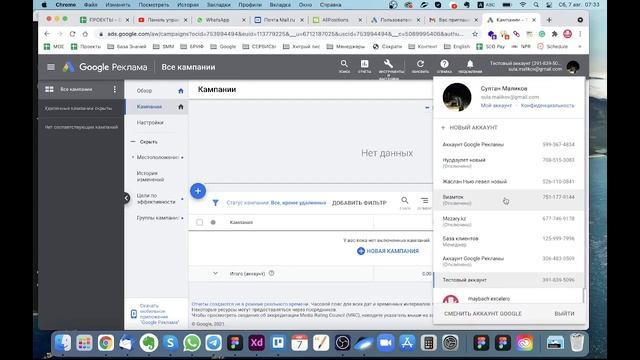The image size is (640, 360).
Task: Collapse the chart using the minus toggle
Action: pos(427,107)
